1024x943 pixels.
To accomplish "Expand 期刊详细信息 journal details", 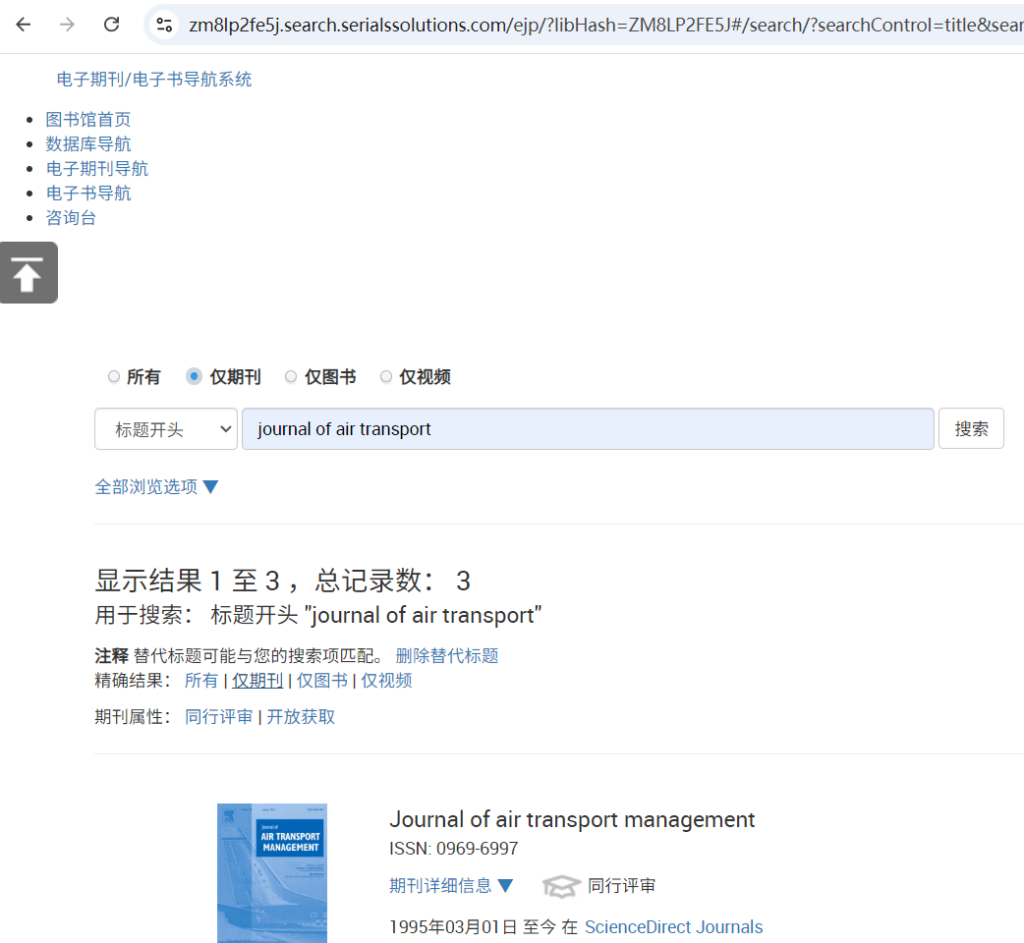I will [x=451, y=885].
